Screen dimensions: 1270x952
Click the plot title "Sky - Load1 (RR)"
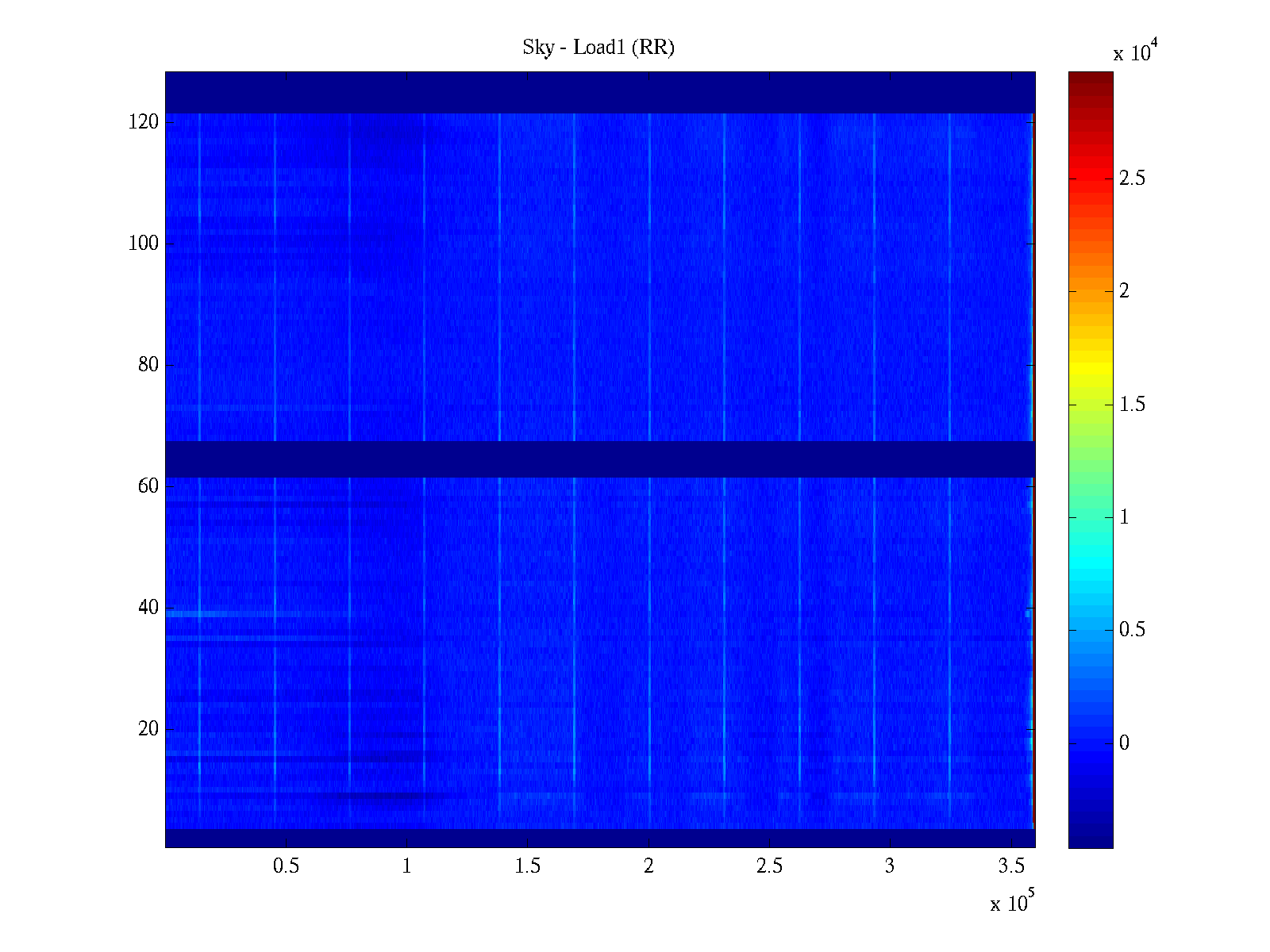pyautogui.click(x=598, y=48)
